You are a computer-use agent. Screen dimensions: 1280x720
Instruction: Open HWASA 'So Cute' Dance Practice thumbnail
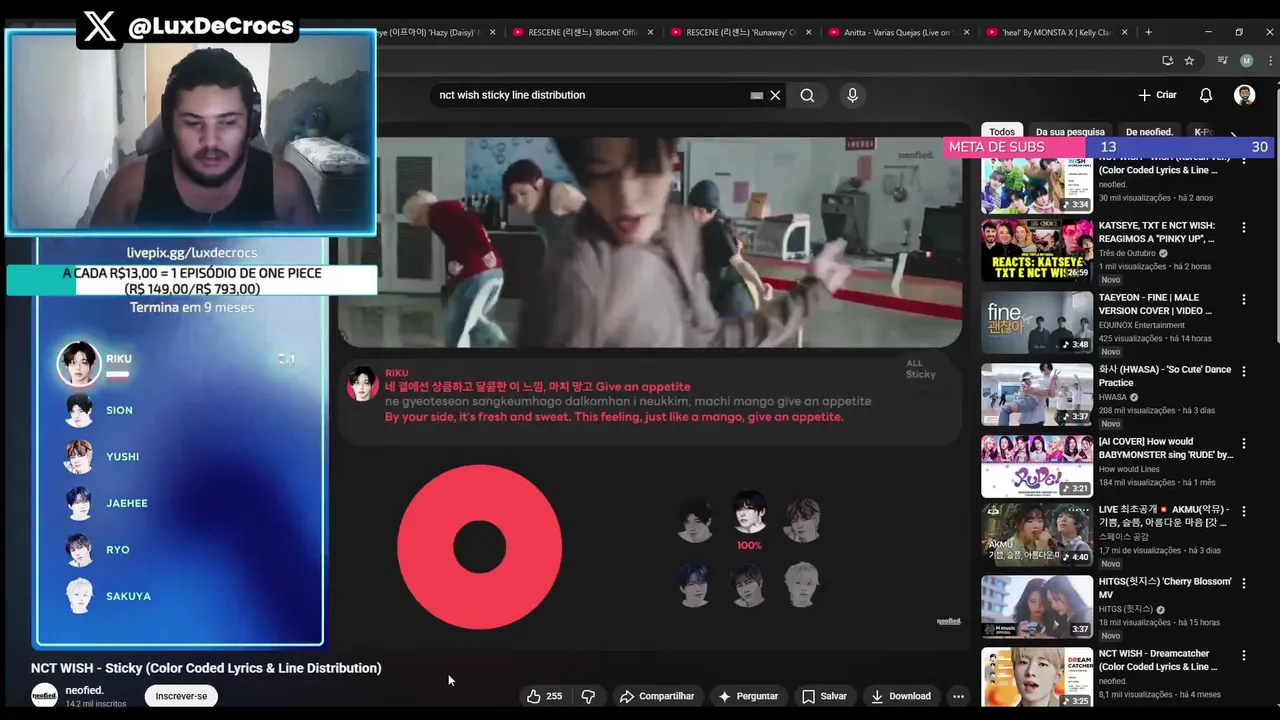tap(1037, 395)
